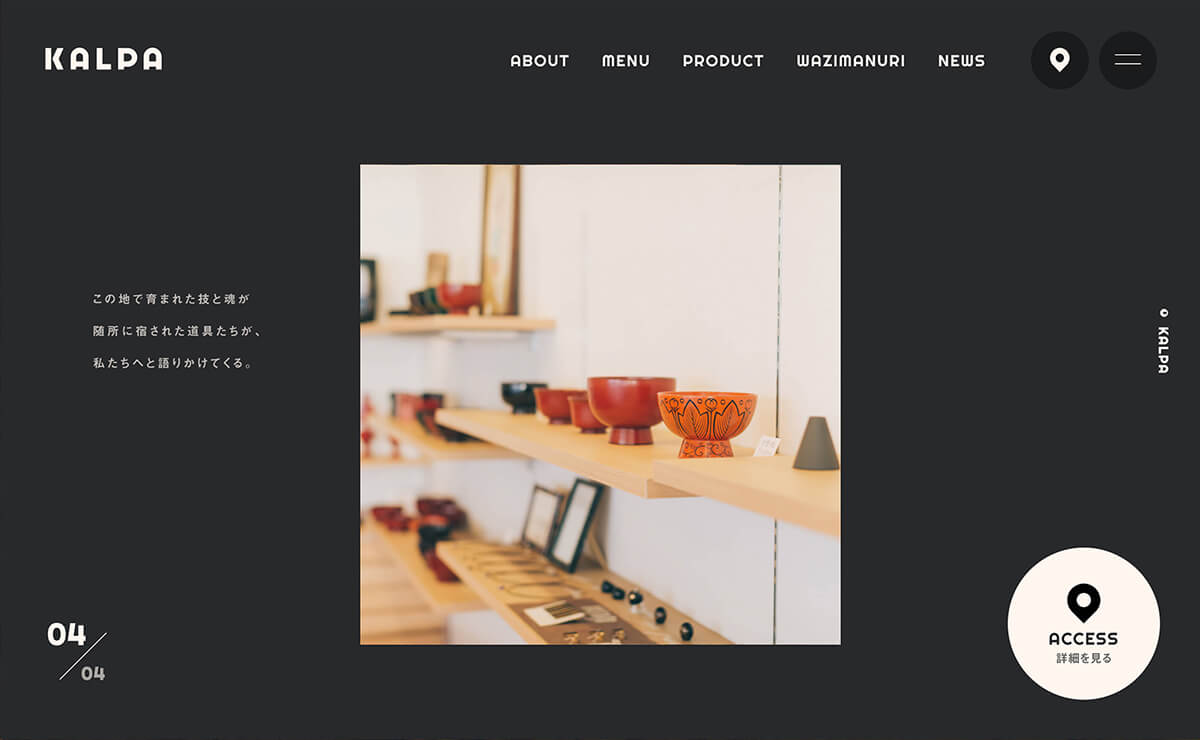The height and width of the screenshot is (740, 1200).
Task: Go to the WAZIMANURI page
Action: click(851, 61)
